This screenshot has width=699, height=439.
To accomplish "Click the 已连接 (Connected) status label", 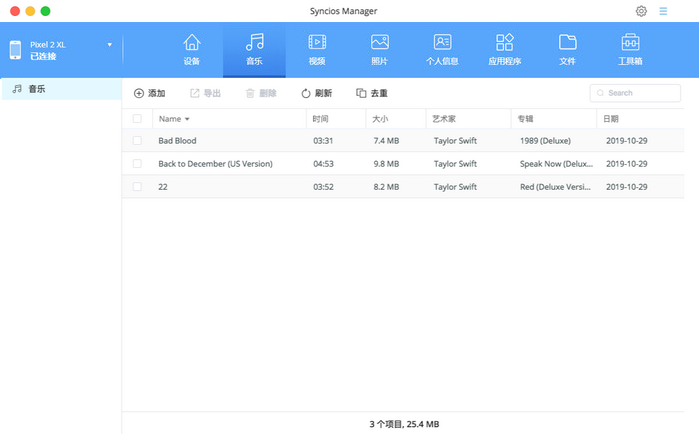I will pyautogui.click(x=43, y=56).
